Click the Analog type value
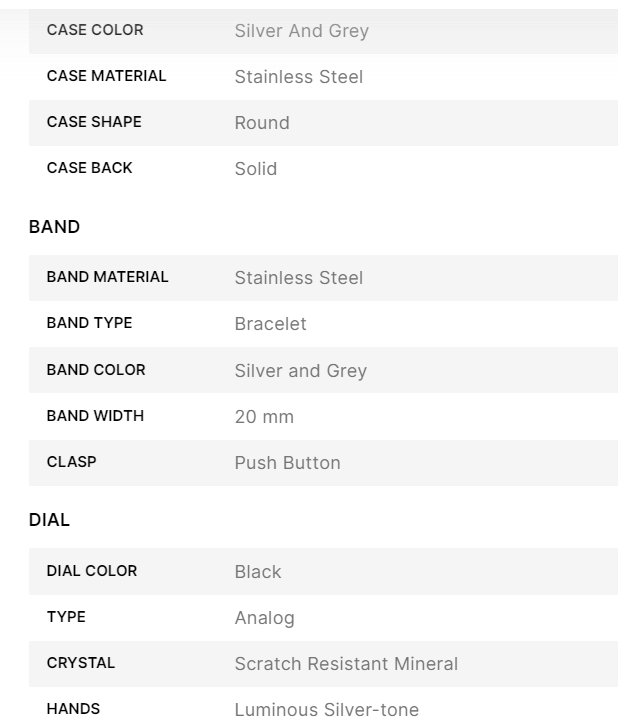 pyautogui.click(x=264, y=618)
